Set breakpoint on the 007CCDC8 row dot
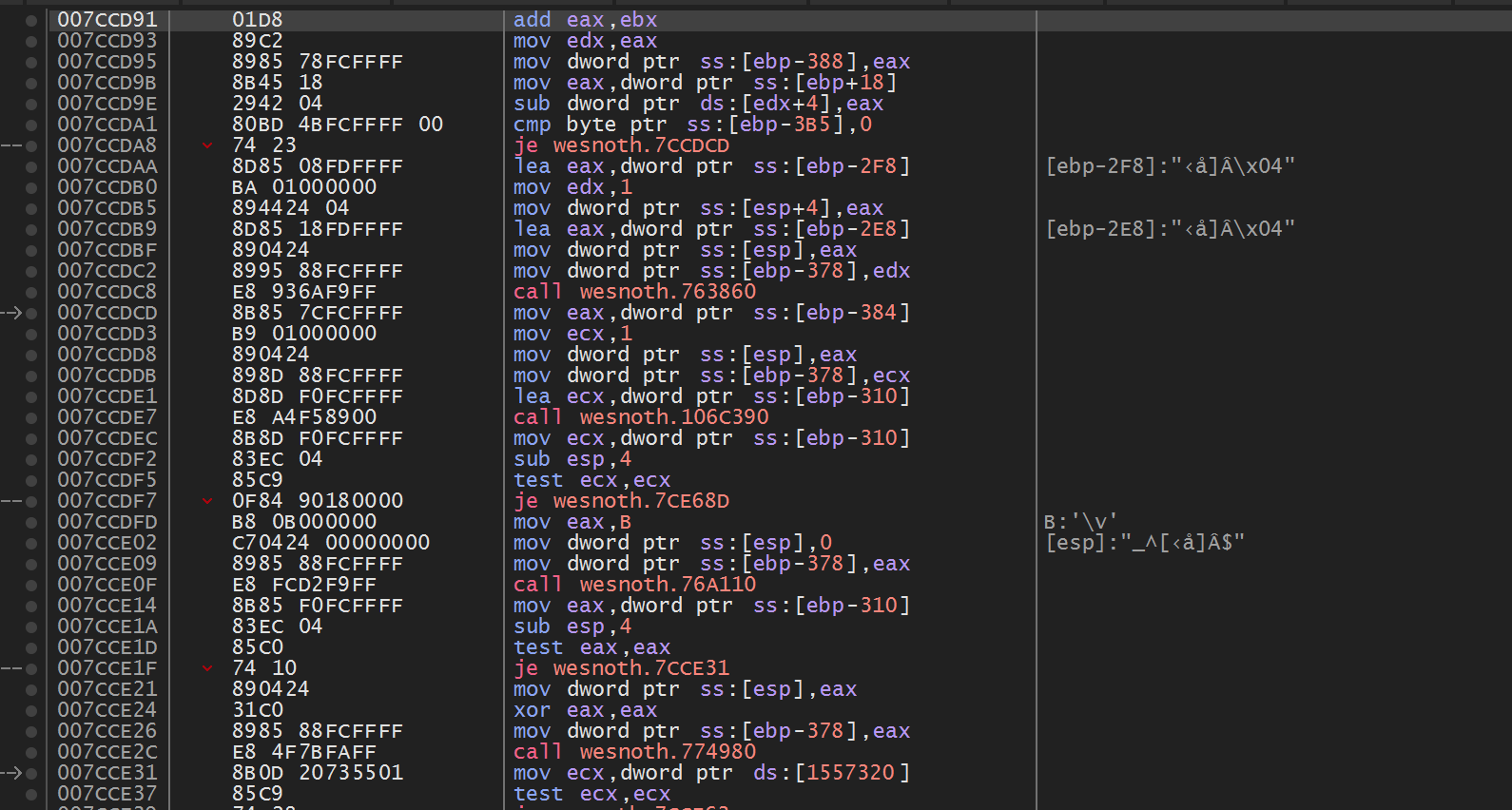The width and height of the screenshot is (1512, 810). (x=31, y=292)
